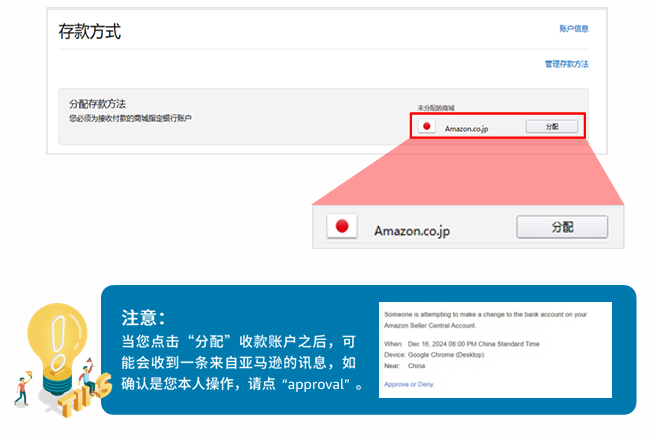
Task: Click the Chinese notice paragraph mentioning approval
Action: [237, 363]
